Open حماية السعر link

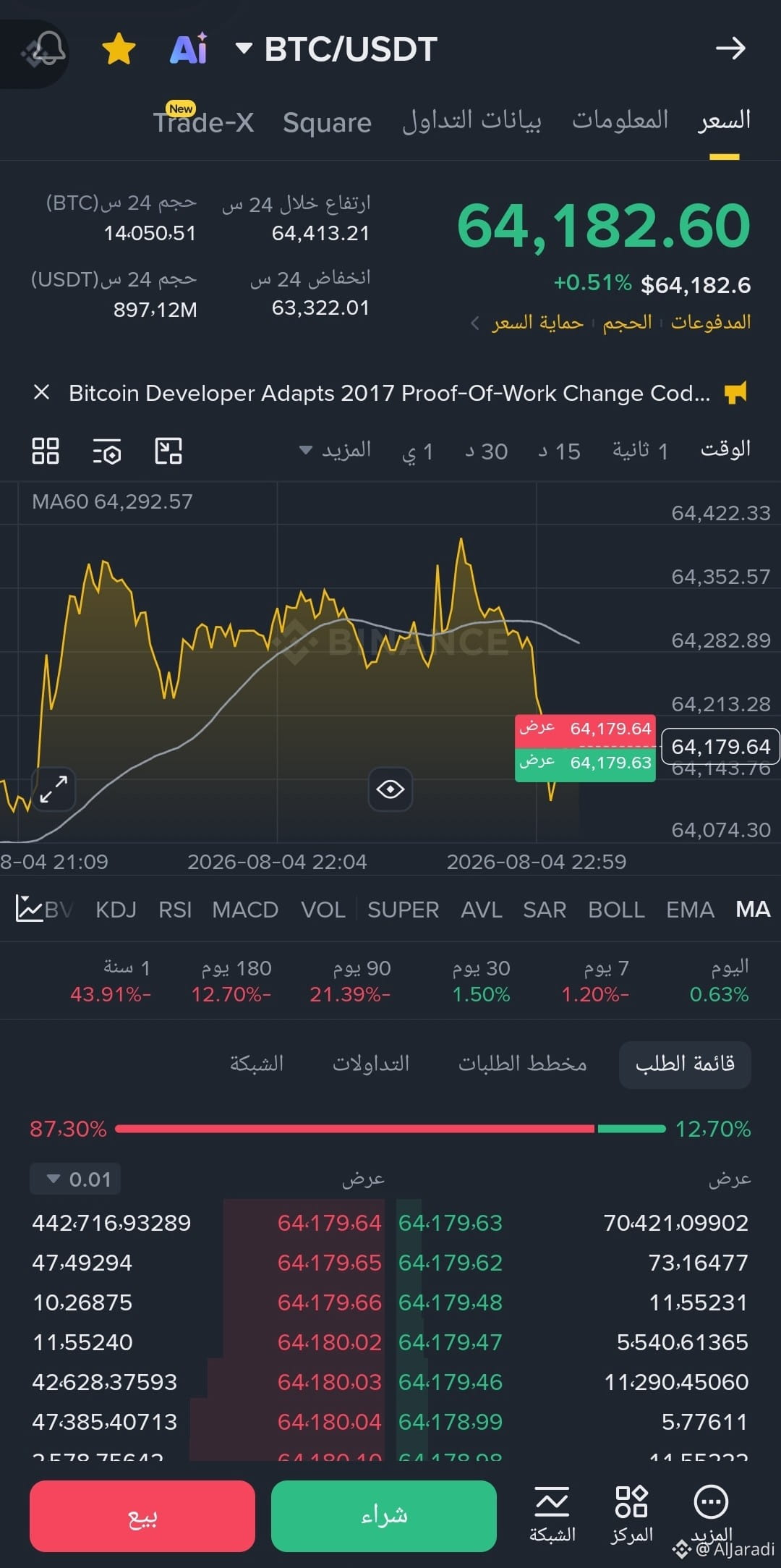click(x=537, y=322)
